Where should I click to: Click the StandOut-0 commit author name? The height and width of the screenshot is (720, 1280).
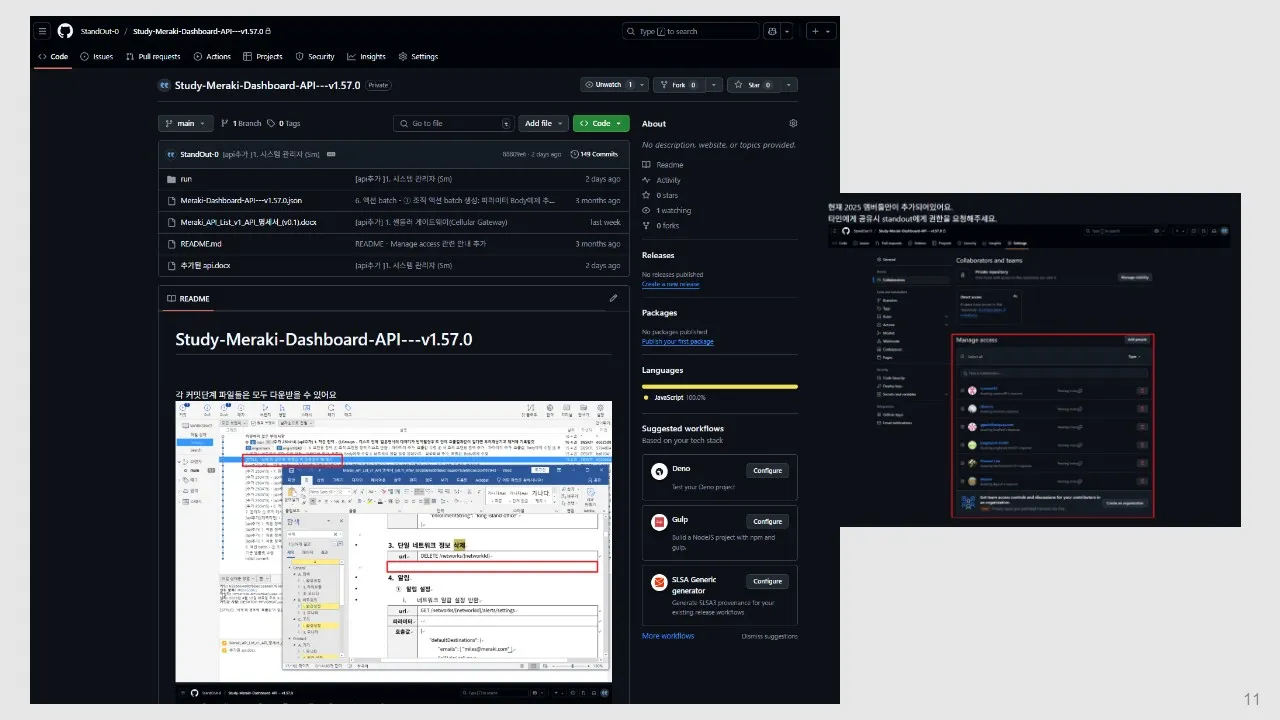click(x=199, y=154)
